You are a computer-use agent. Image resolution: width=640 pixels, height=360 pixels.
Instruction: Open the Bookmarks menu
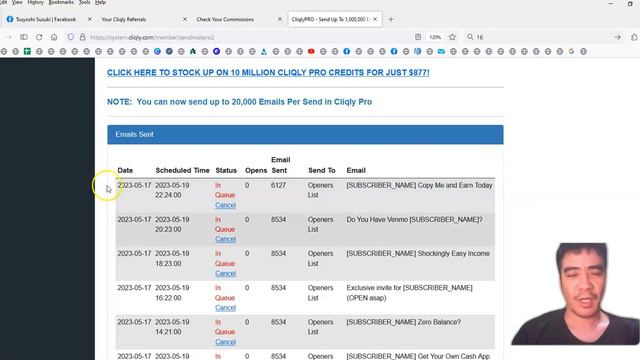tap(61, 2)
